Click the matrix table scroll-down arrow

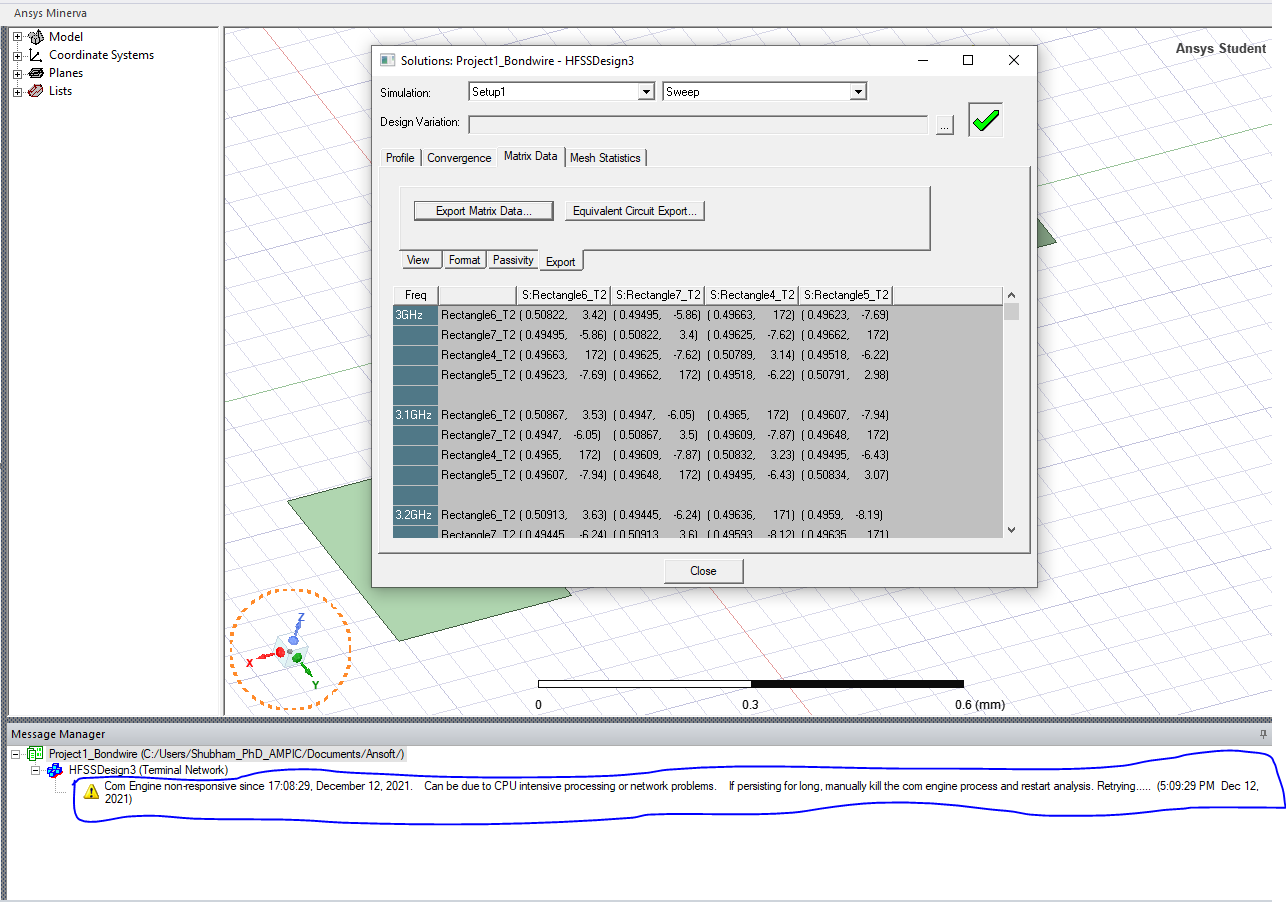[1011, 530]
